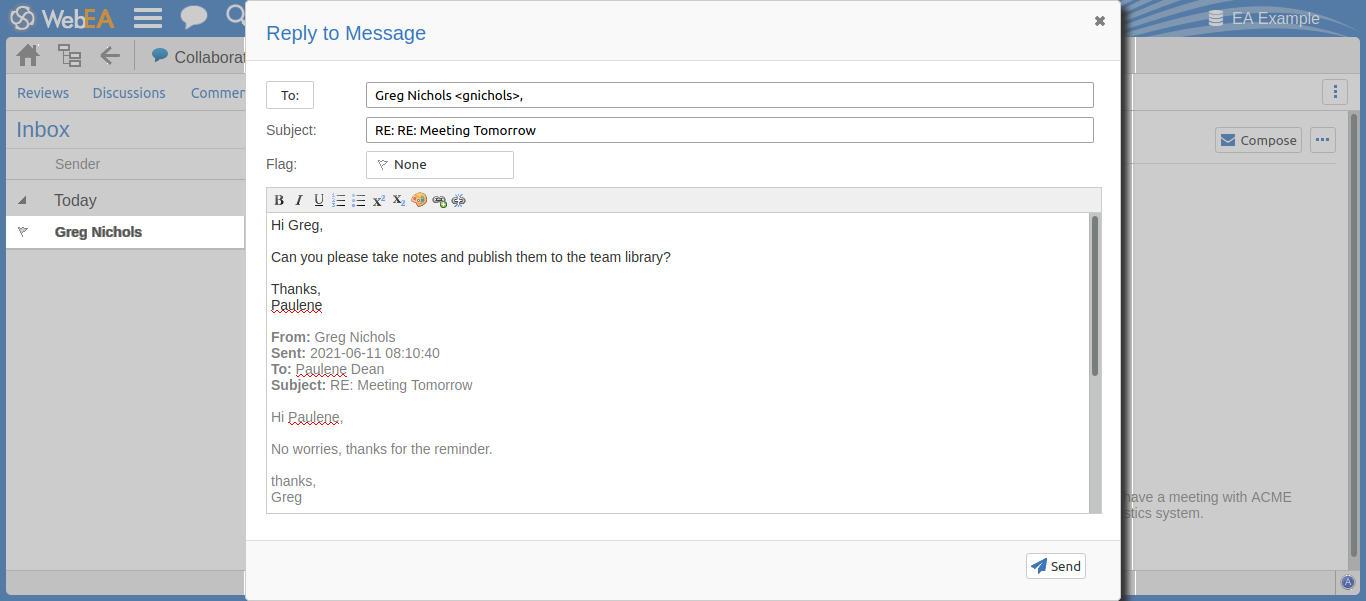1366x601 pixels.
Task: Collapse the Today message group
Action: pyautogui.click(x=22, y=200)
